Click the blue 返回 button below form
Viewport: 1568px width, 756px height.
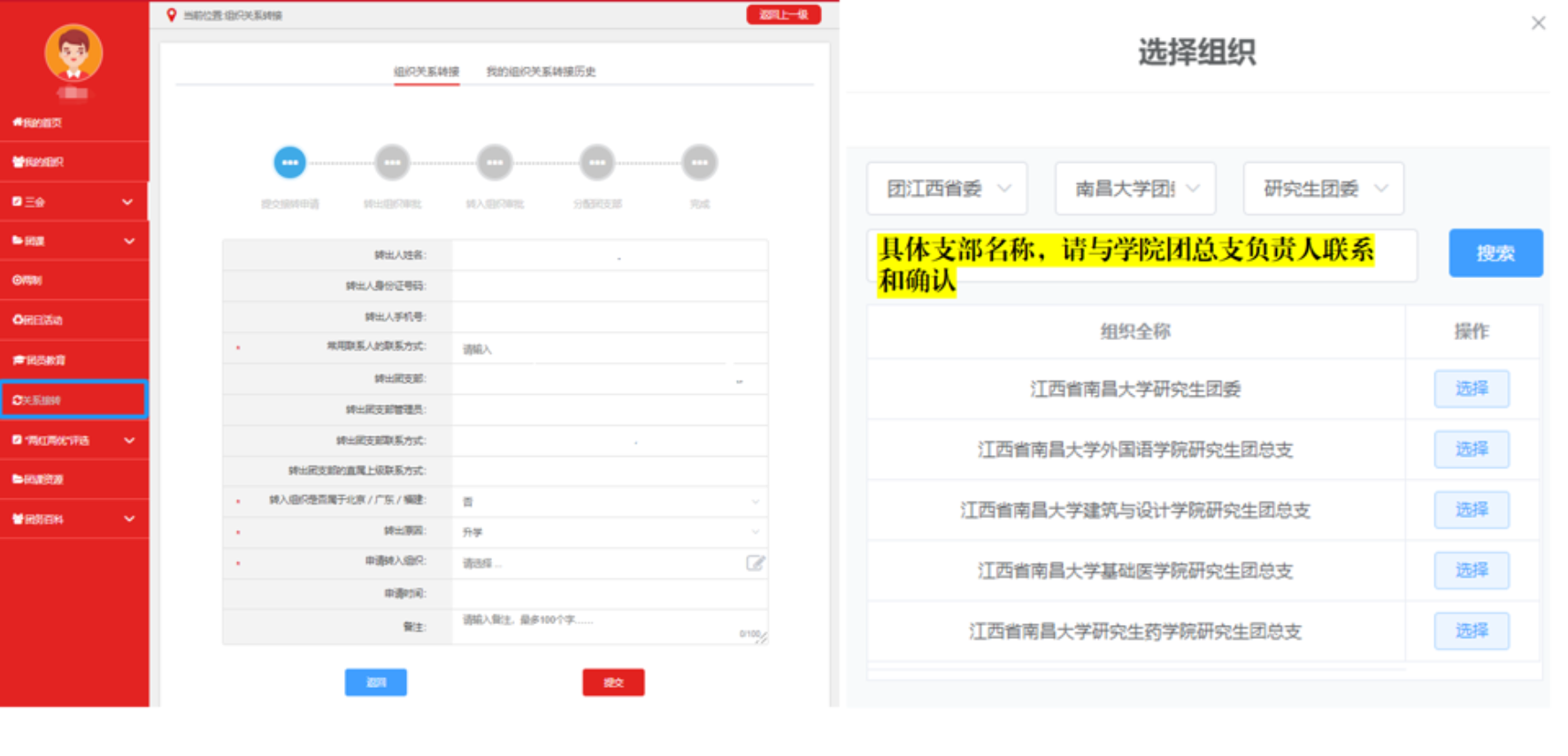point(375,683)
